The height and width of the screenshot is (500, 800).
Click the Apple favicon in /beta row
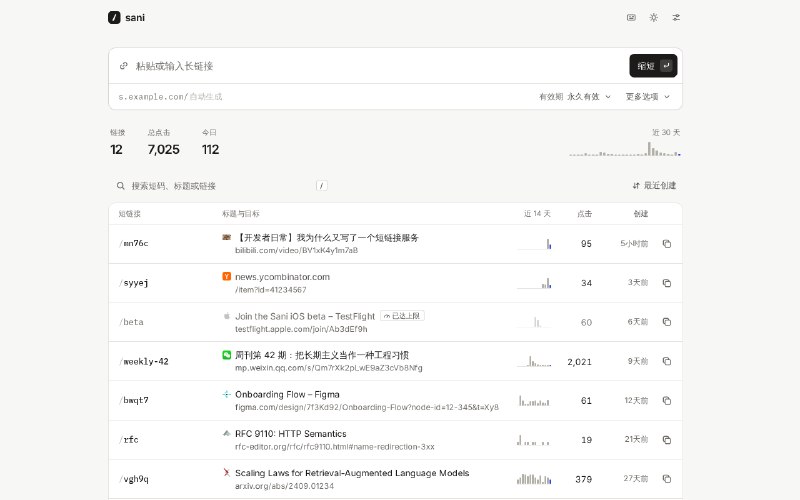[x=227, y=316]
